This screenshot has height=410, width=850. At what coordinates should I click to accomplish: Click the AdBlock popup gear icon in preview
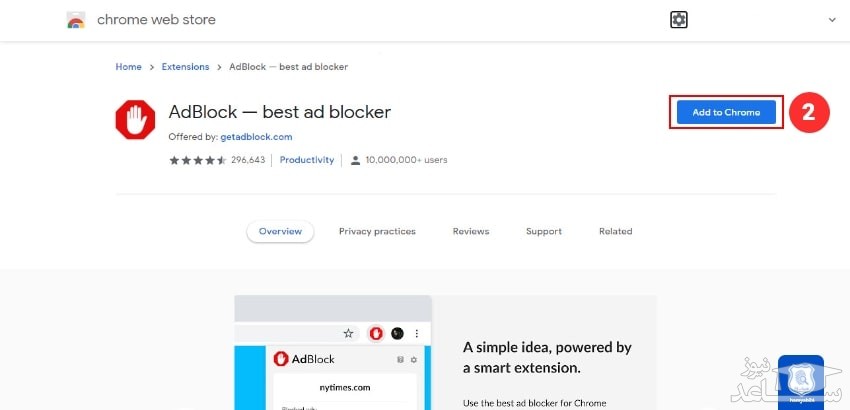point(414,359)
